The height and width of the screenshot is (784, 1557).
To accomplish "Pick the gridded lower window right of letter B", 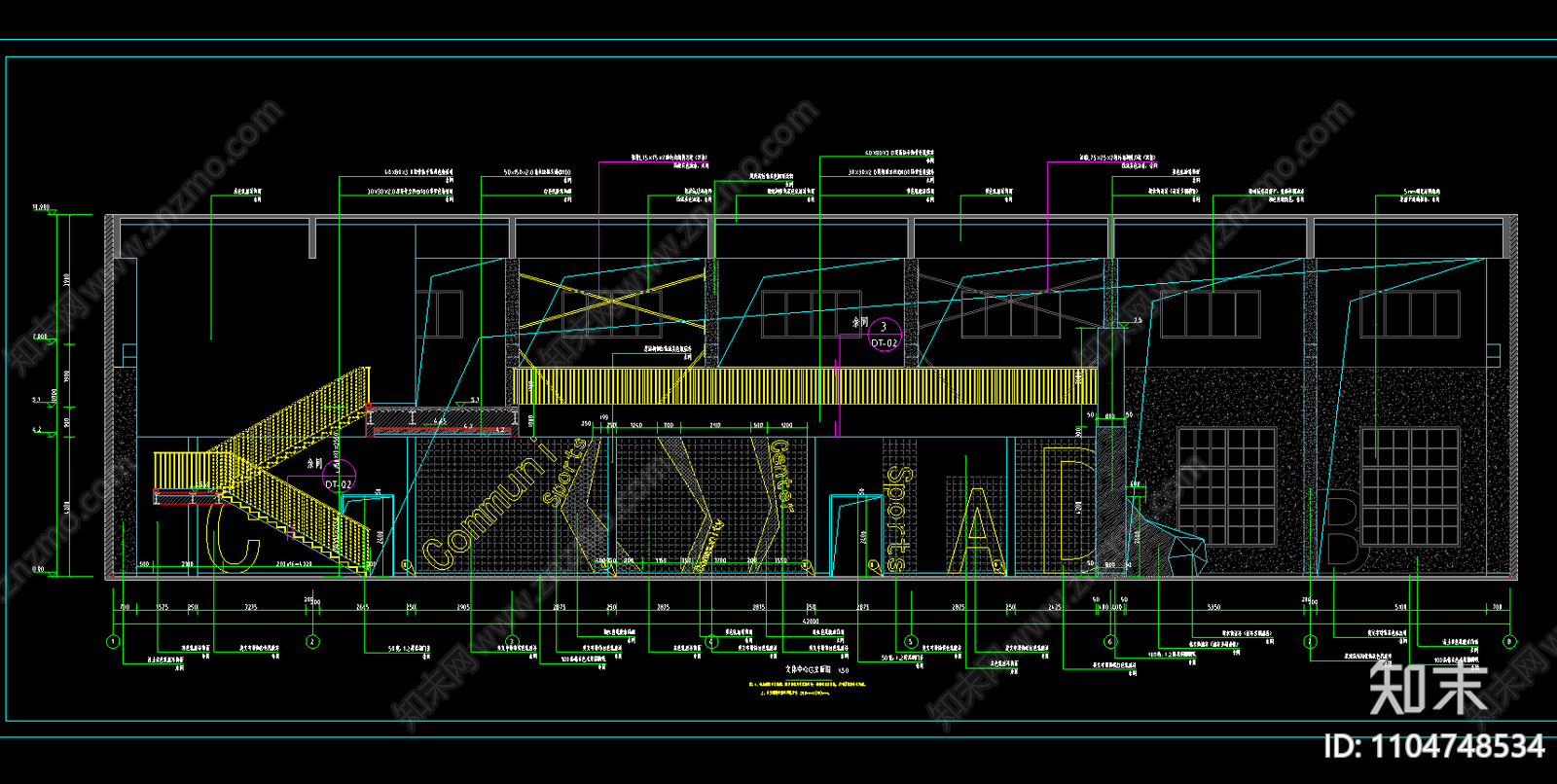I will pyautogui.click(x=1410, y=486).
